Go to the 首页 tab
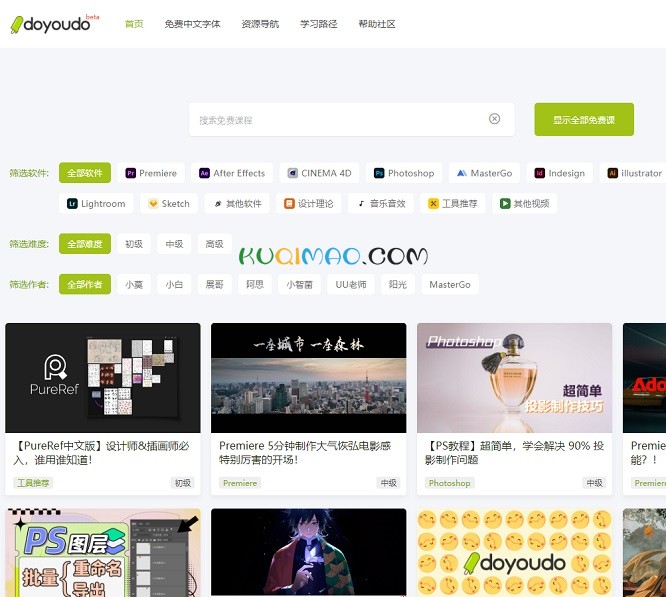This screenshot has height=597, width=666. click(x=134, y=24)
